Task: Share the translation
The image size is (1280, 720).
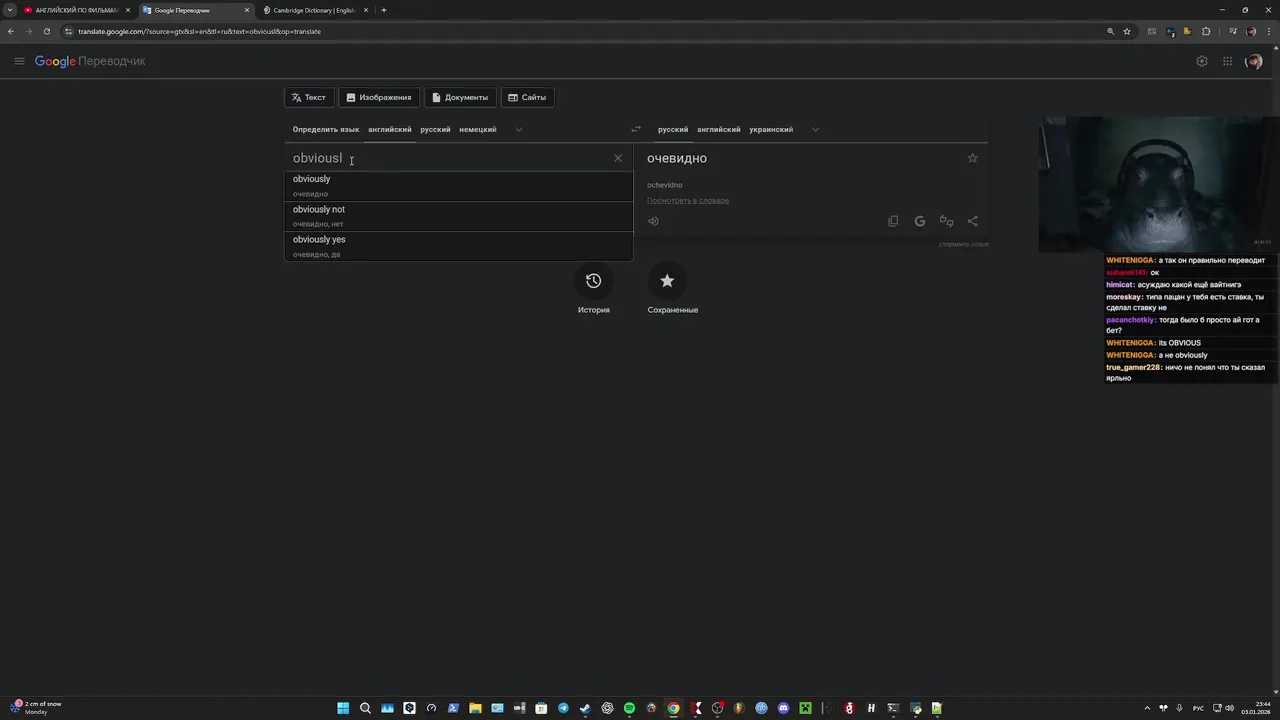Action: 972,221
